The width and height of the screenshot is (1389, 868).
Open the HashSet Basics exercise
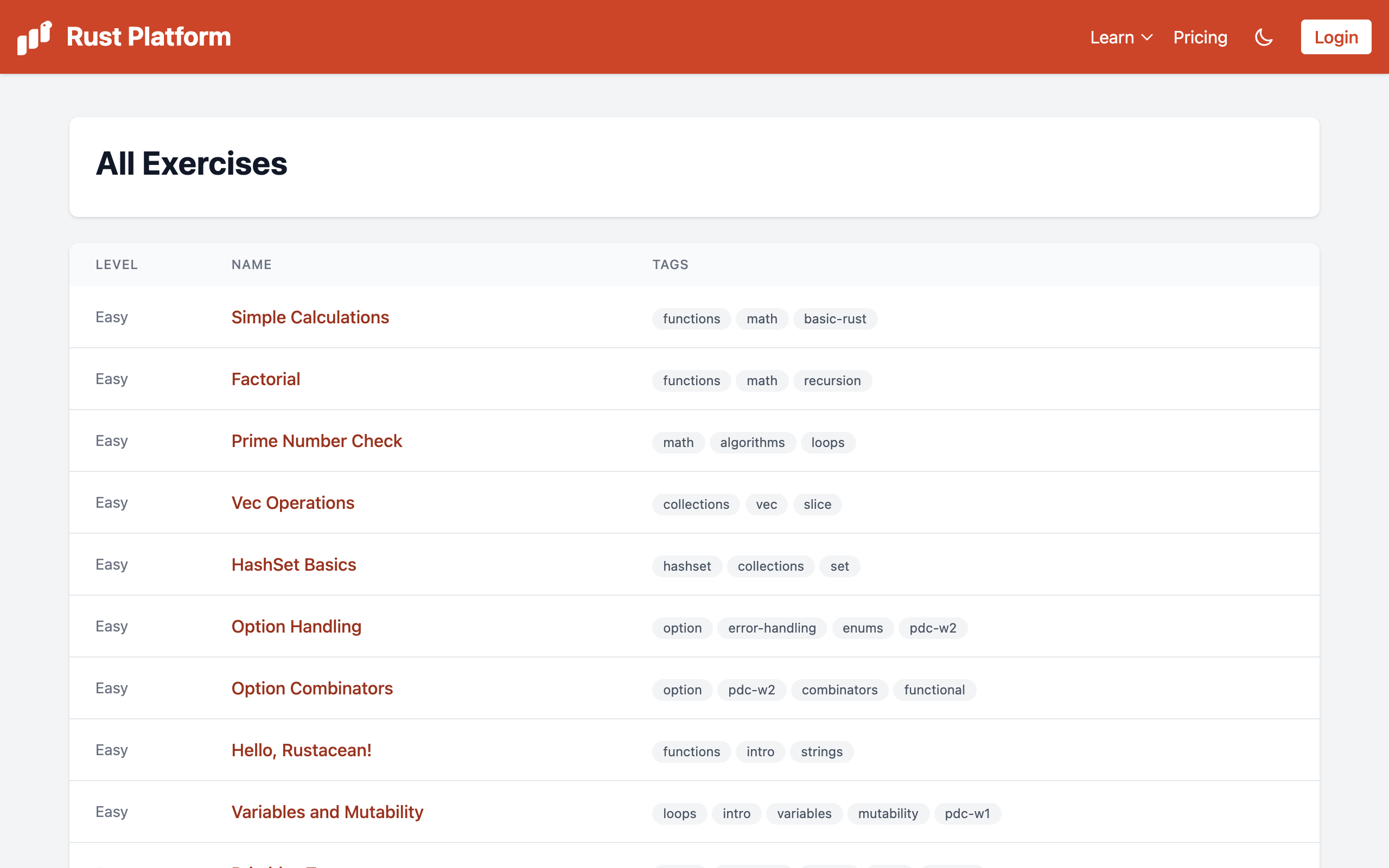coord(294,564)
